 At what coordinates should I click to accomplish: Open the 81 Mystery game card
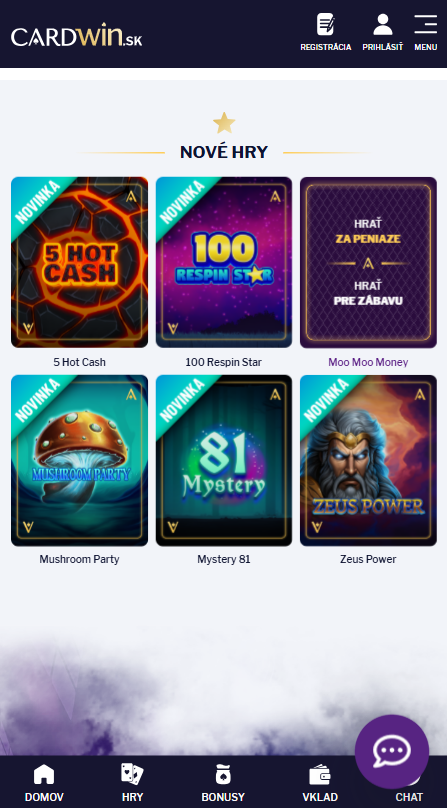tap(224, 460)
